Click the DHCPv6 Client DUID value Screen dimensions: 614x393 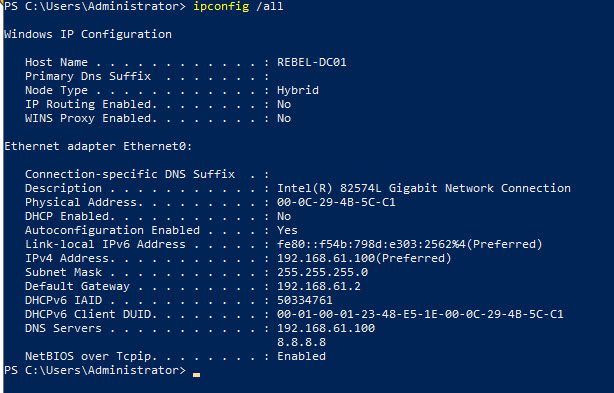(420, 314)
